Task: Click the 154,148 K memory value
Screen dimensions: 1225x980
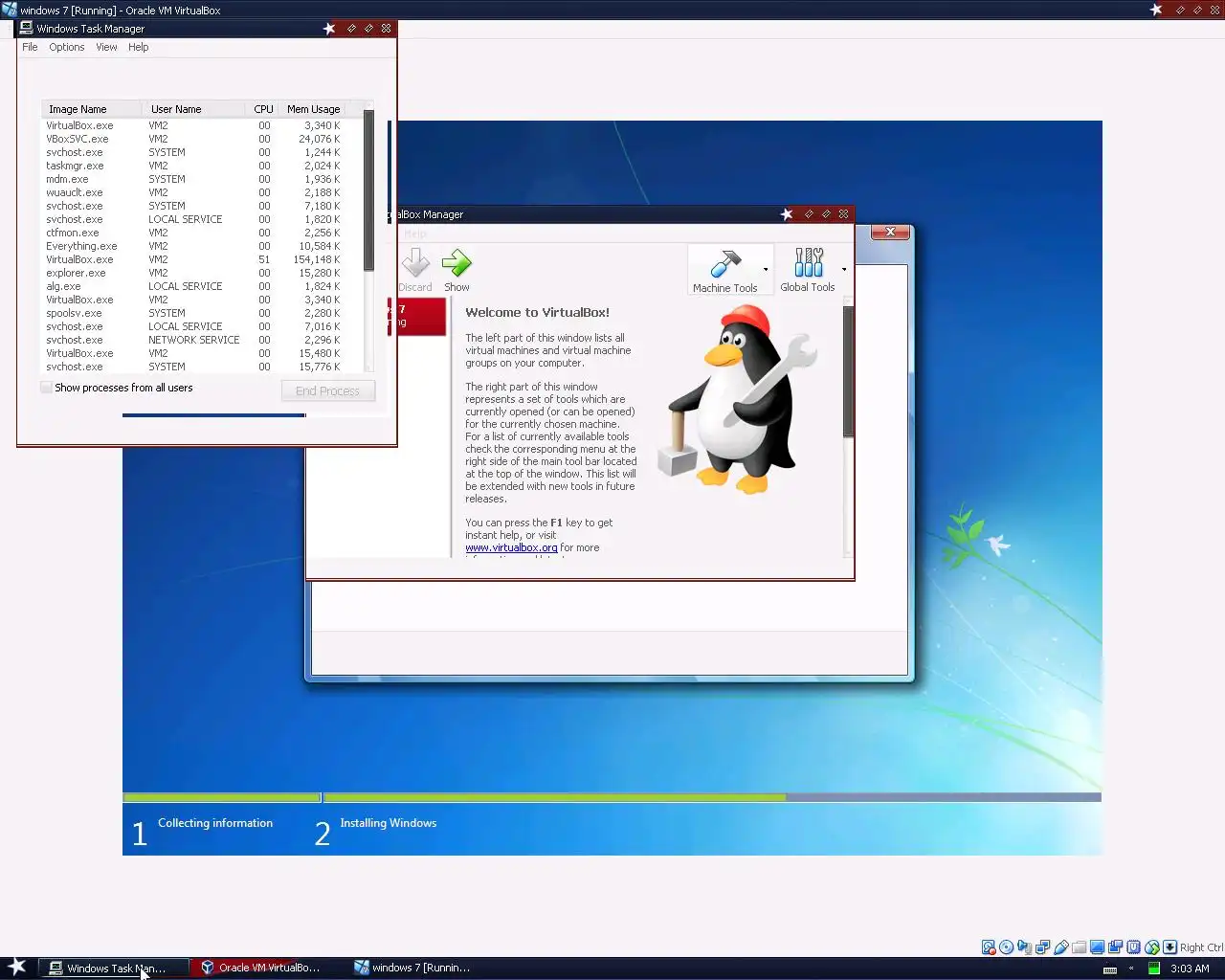Action: [316, 259]
